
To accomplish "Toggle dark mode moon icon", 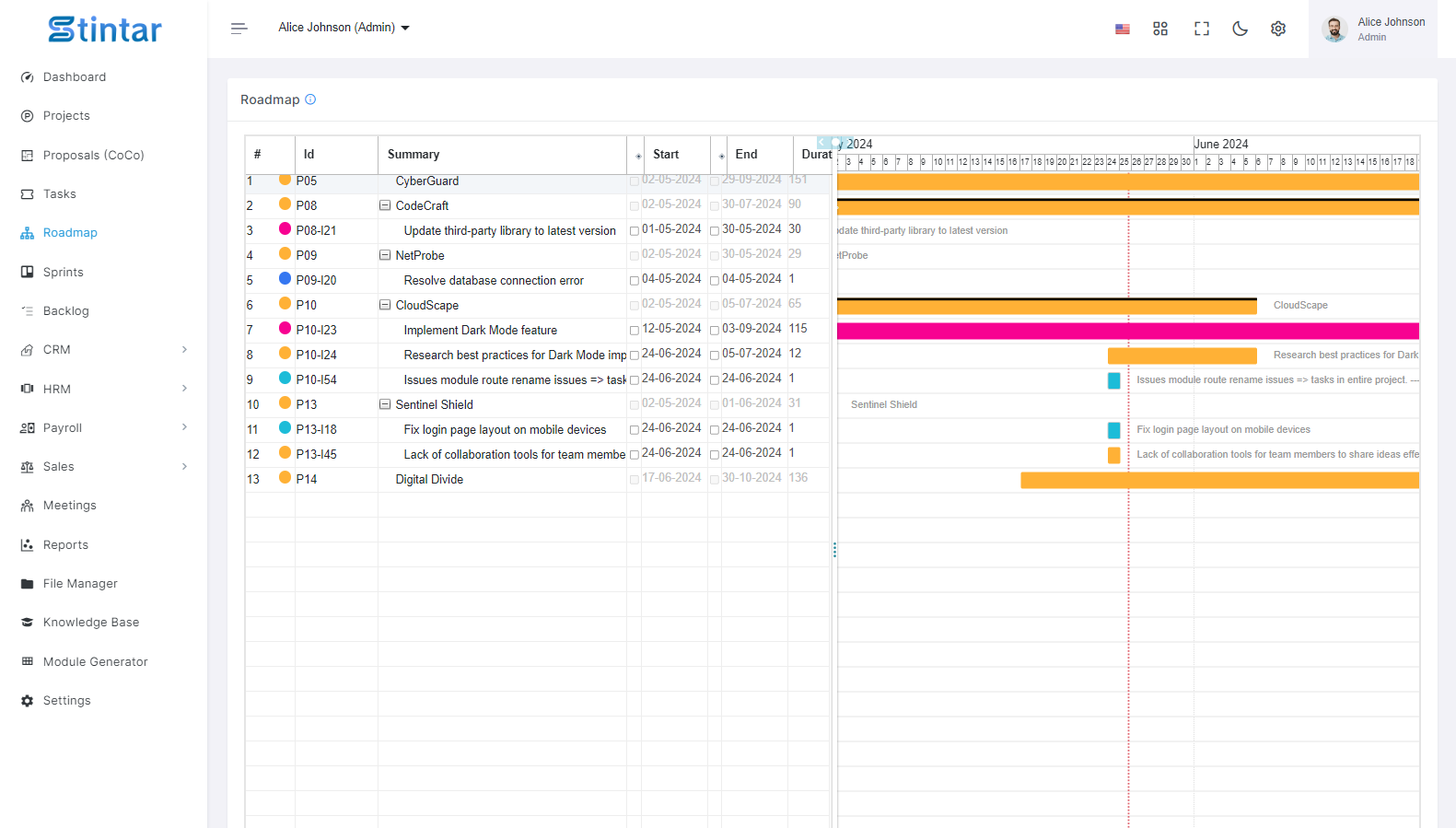I will click(x=1240, y=29).
